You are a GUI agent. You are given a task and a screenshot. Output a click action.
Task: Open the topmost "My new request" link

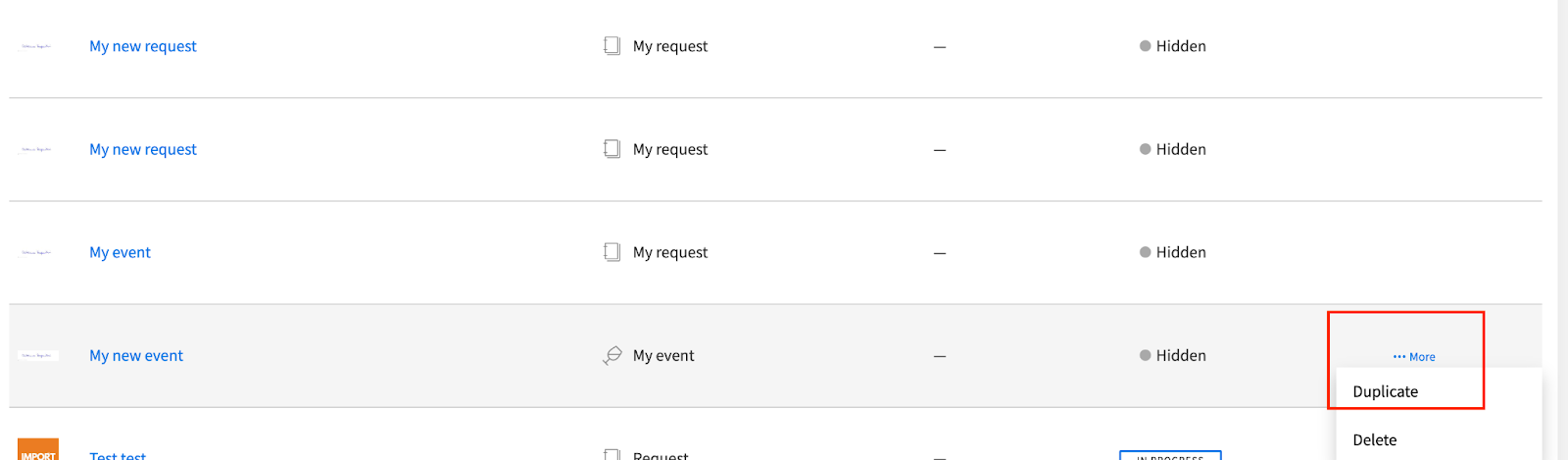(143, 46)
